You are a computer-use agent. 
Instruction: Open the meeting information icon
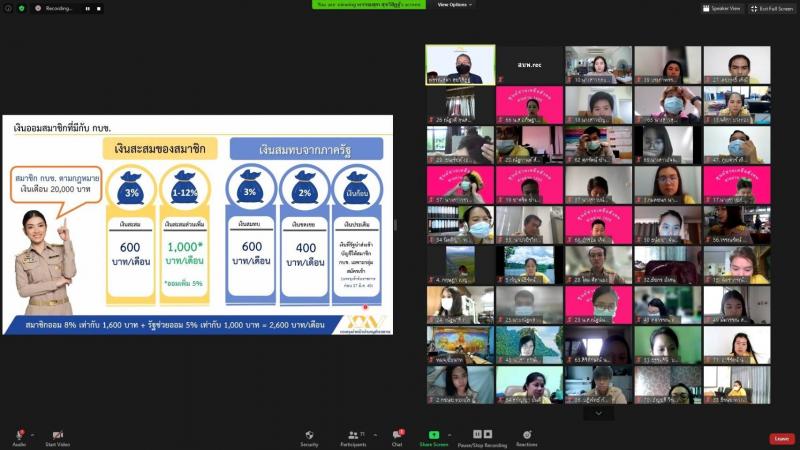pyautogui.click(x=8, y=8)
